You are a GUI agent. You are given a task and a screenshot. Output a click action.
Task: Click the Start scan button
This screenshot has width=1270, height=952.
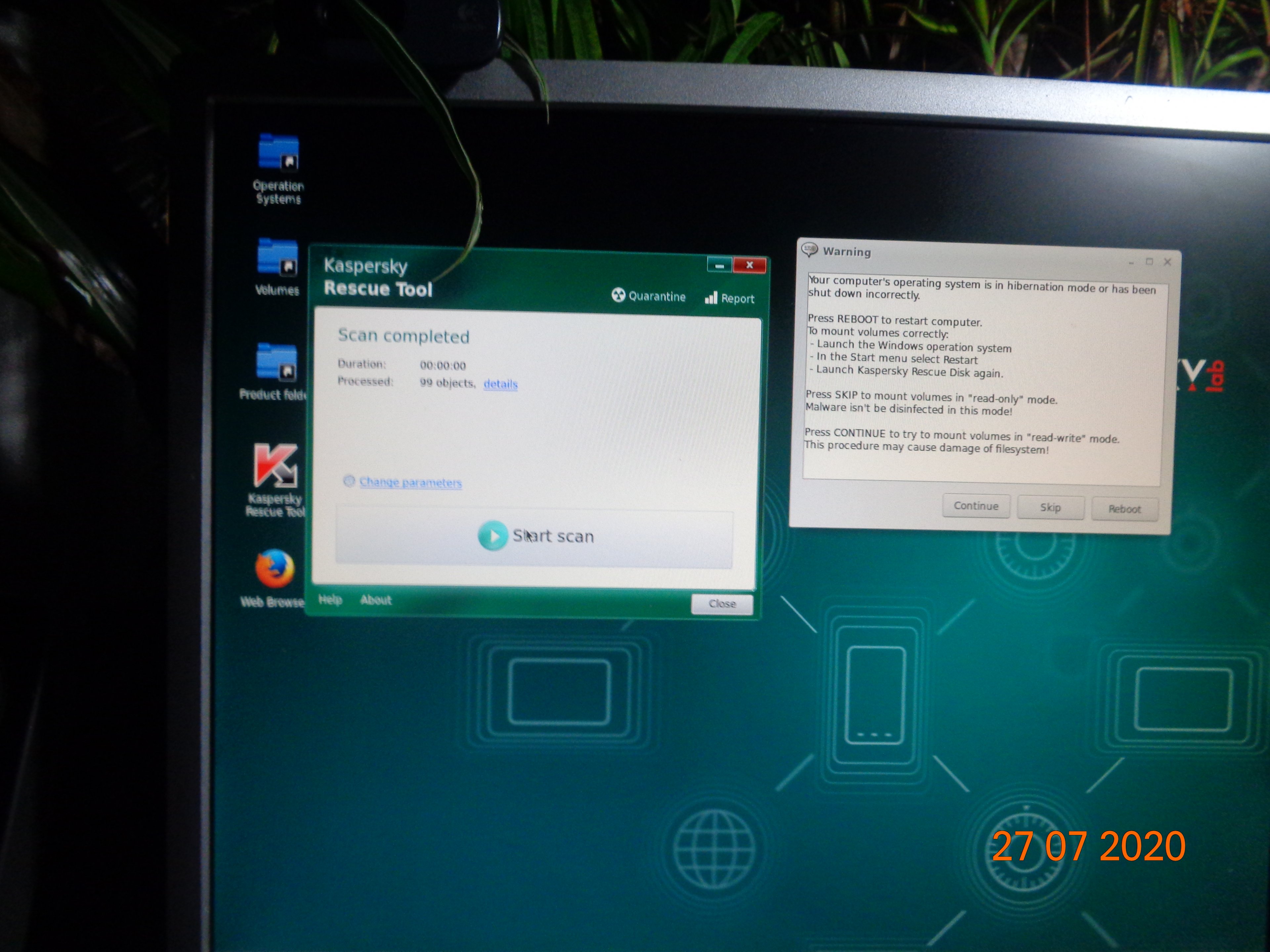534,536
